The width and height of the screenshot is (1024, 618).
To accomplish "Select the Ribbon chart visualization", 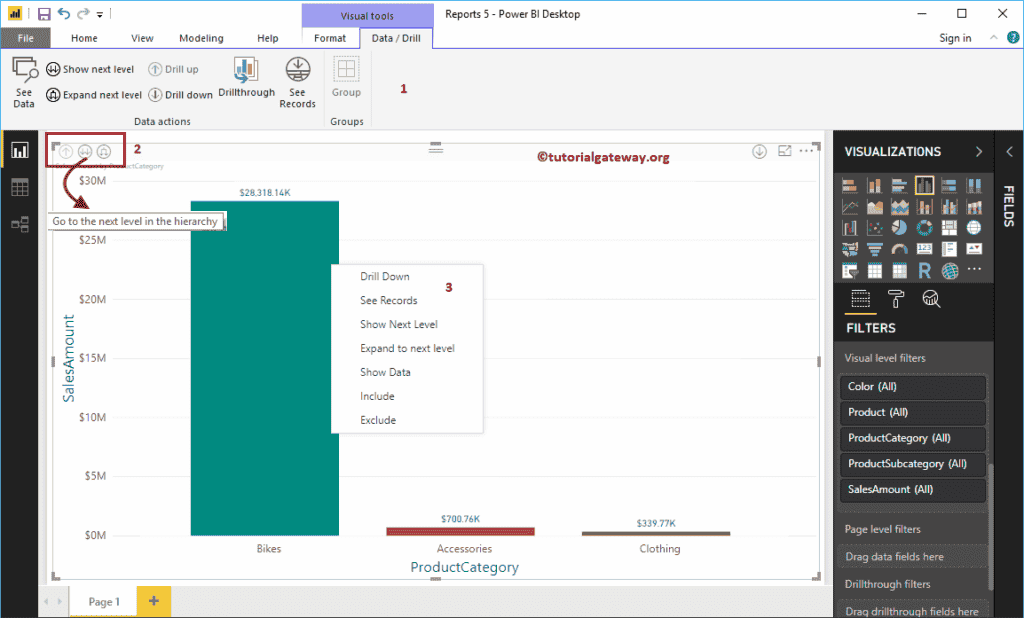I will pos(974,207).
